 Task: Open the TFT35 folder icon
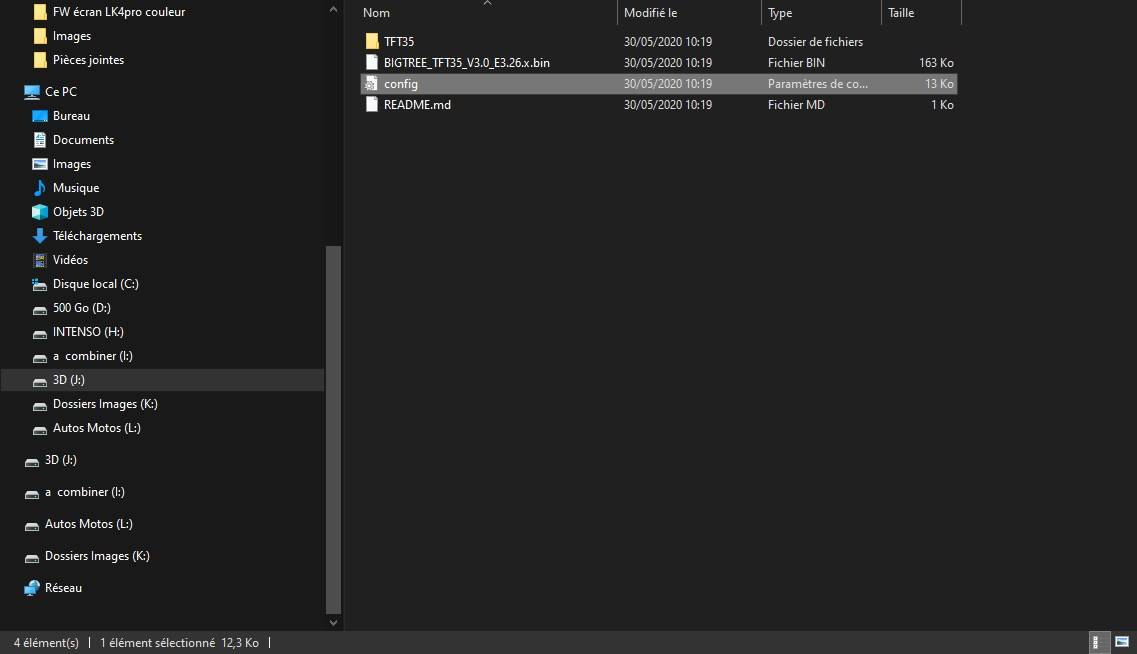pyautogui.click(x=371, y=41)
